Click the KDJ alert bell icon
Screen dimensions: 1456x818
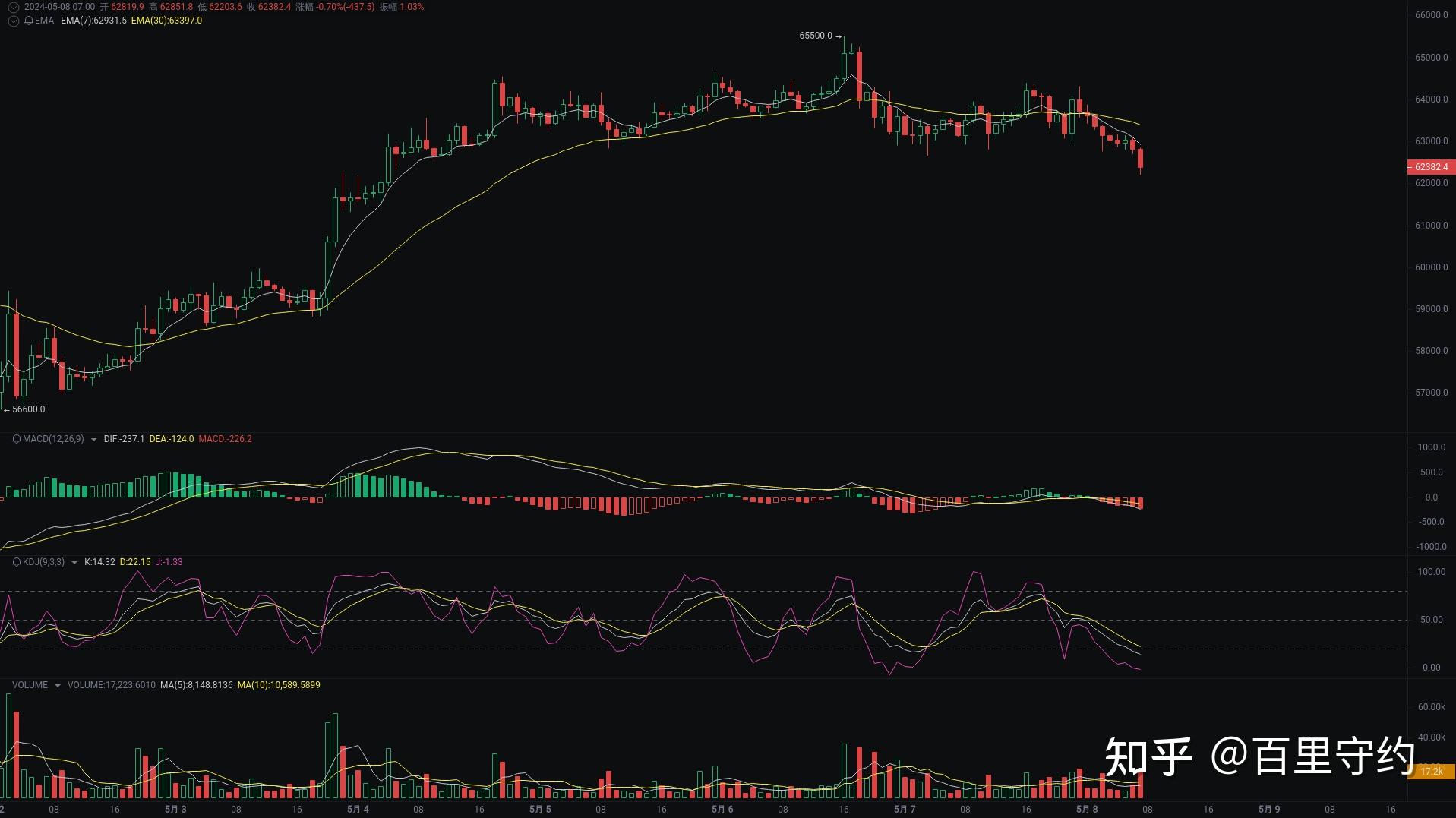pyautogui.click(x=17, y=562)
